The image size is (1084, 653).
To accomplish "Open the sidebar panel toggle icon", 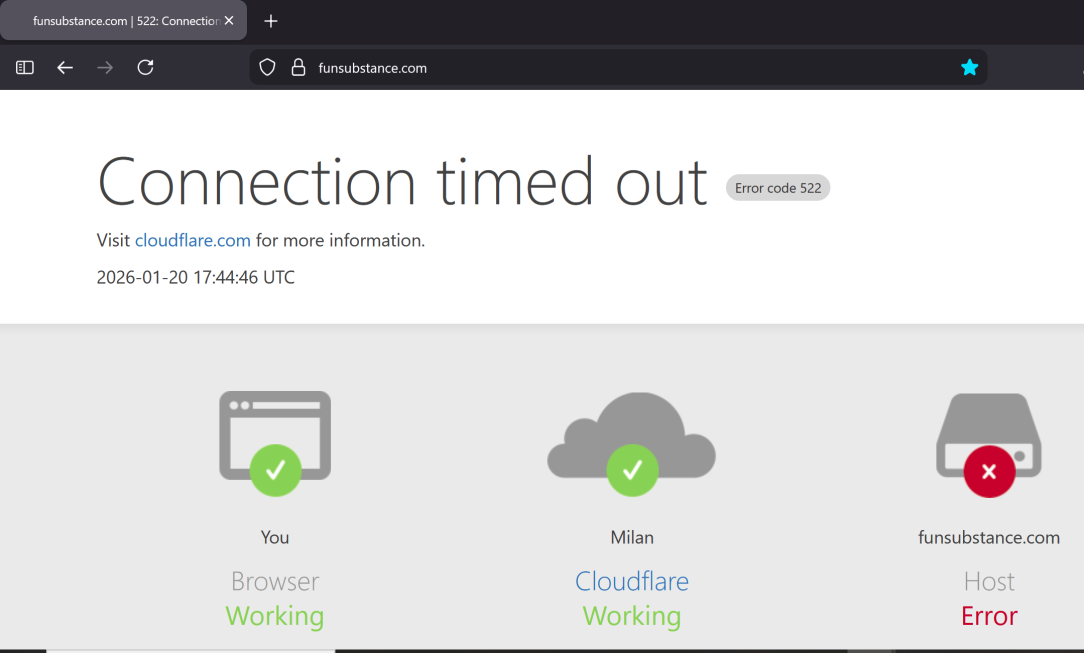I will tap(25, 68).
